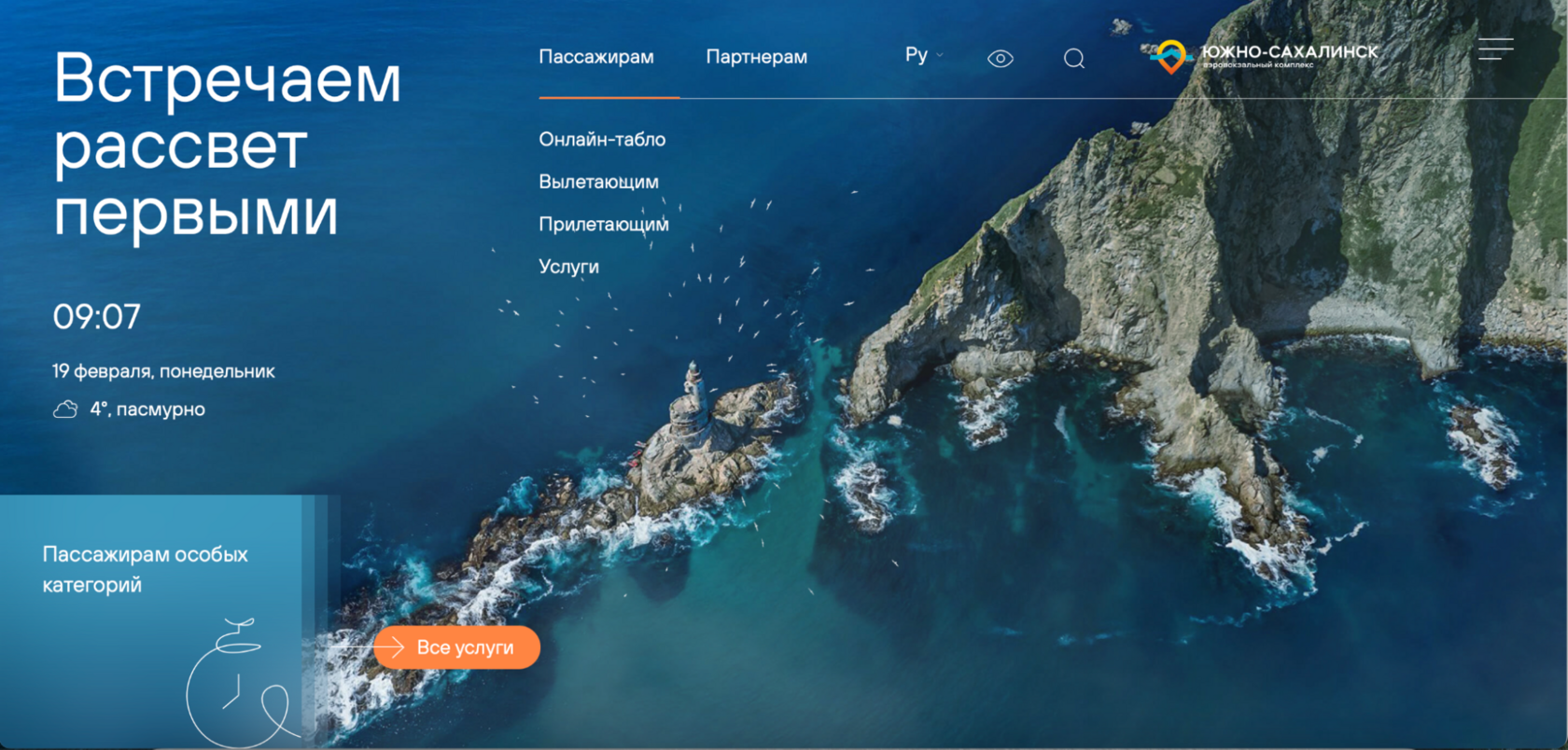Viewport: 1568px width, 750px height.
Task: Open search via magnifier icon
Action: [x=1074, y=59]
